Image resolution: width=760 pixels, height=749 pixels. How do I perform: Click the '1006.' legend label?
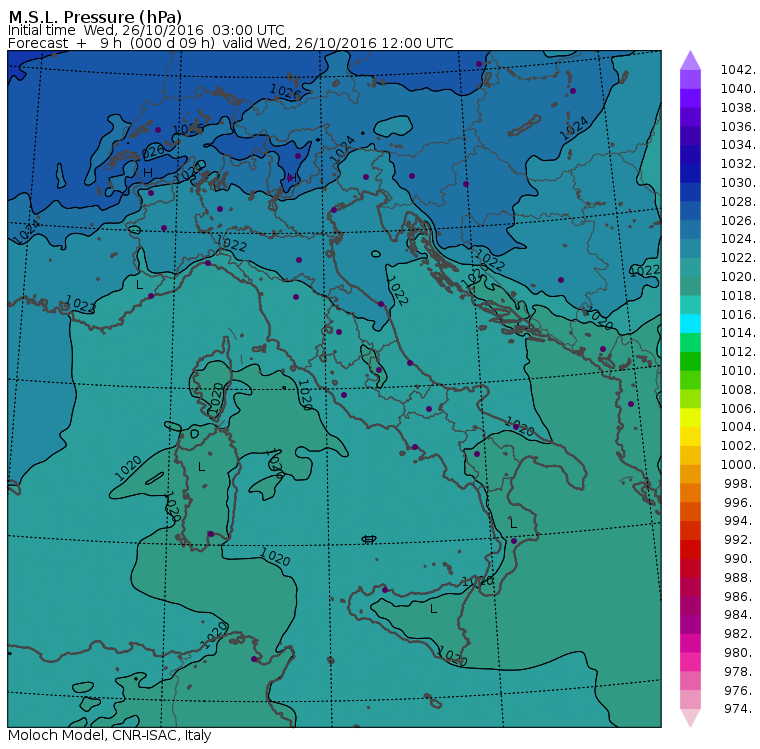[738, 409]
